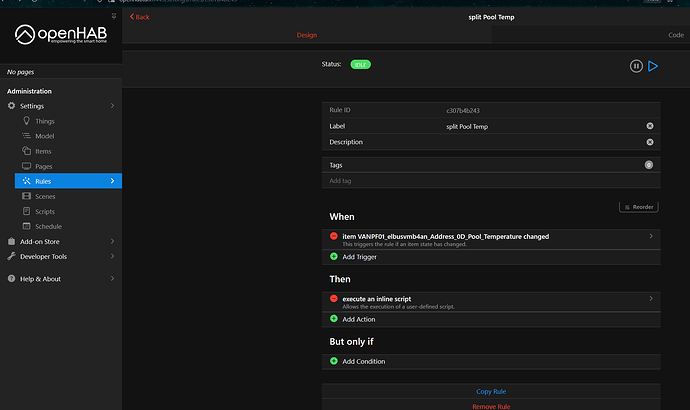Screen dimensions: 690x410
Task: Click the openHAB logo
Action: (61, 34)
